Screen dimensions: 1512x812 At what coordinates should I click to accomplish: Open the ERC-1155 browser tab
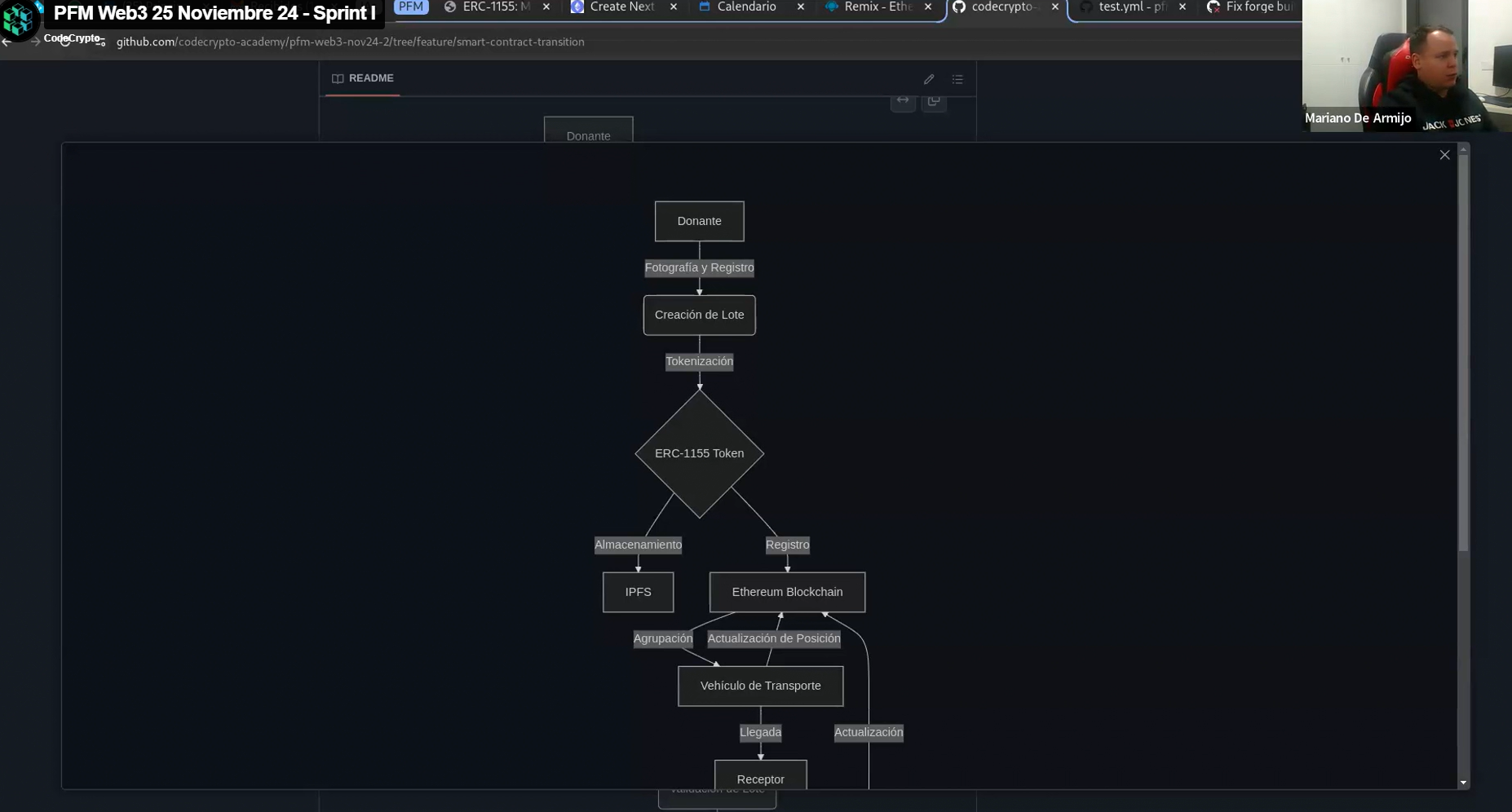(496, 7)
